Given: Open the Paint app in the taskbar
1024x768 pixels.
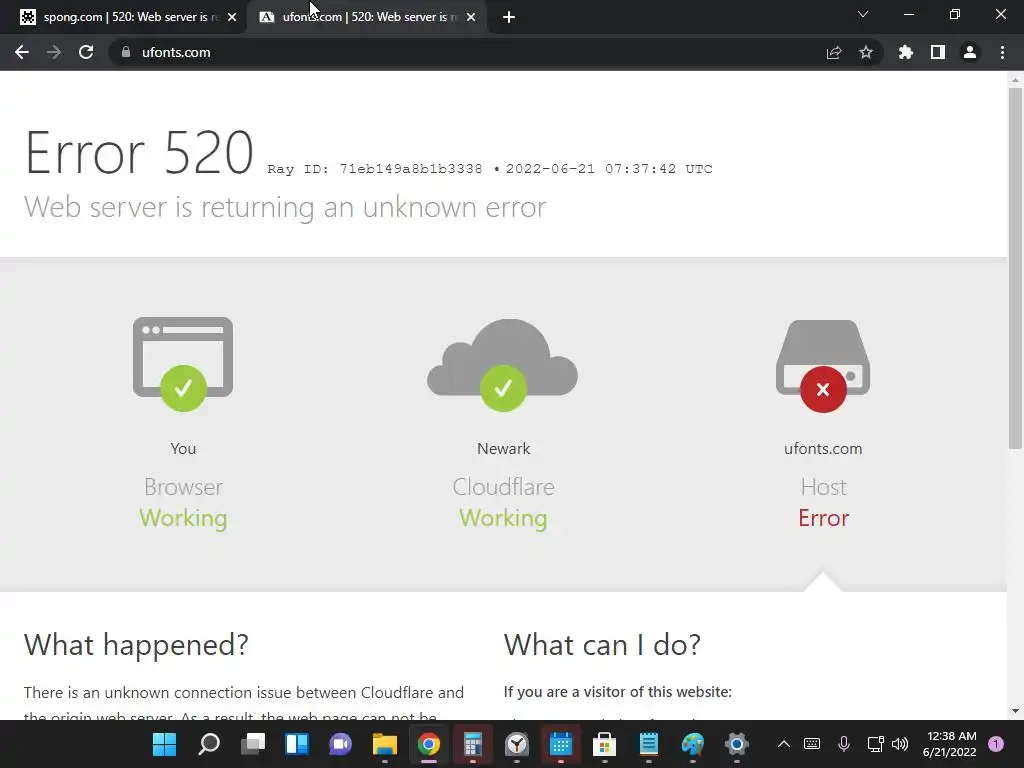Looking at the screenshot, I should (x=693, y=744).
